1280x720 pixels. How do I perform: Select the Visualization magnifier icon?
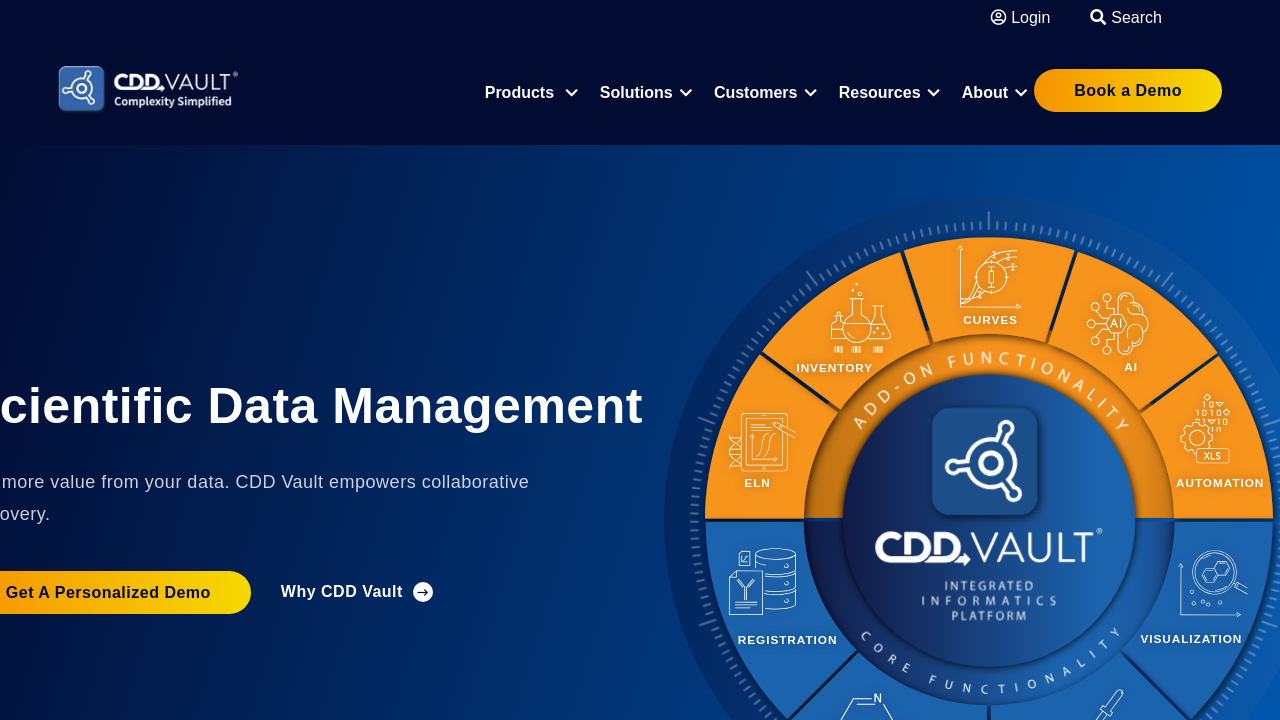pos(1212,584)
